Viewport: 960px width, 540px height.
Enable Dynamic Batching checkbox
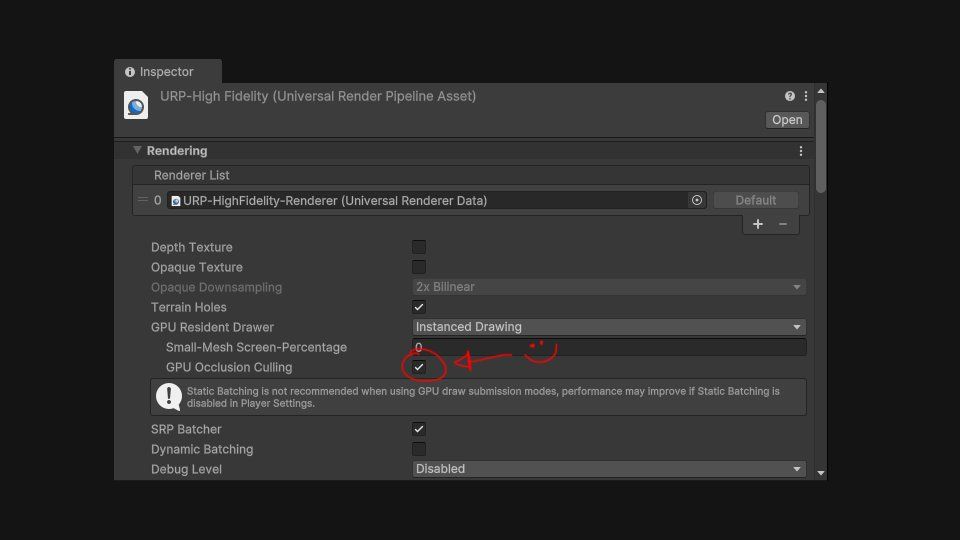pos(419,449)
